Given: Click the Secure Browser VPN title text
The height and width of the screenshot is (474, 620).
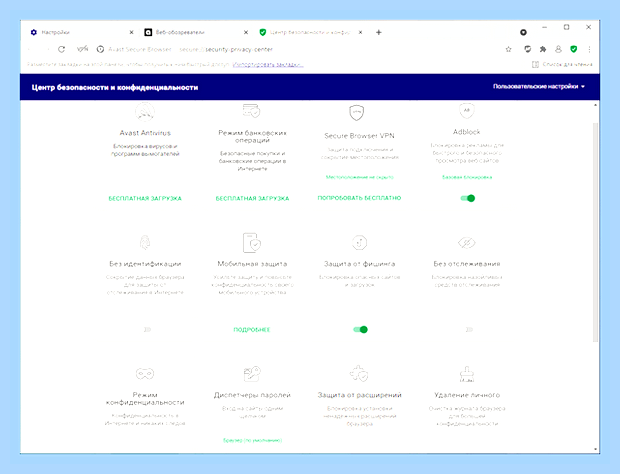Looking at the screenshot, I should 359,136.
